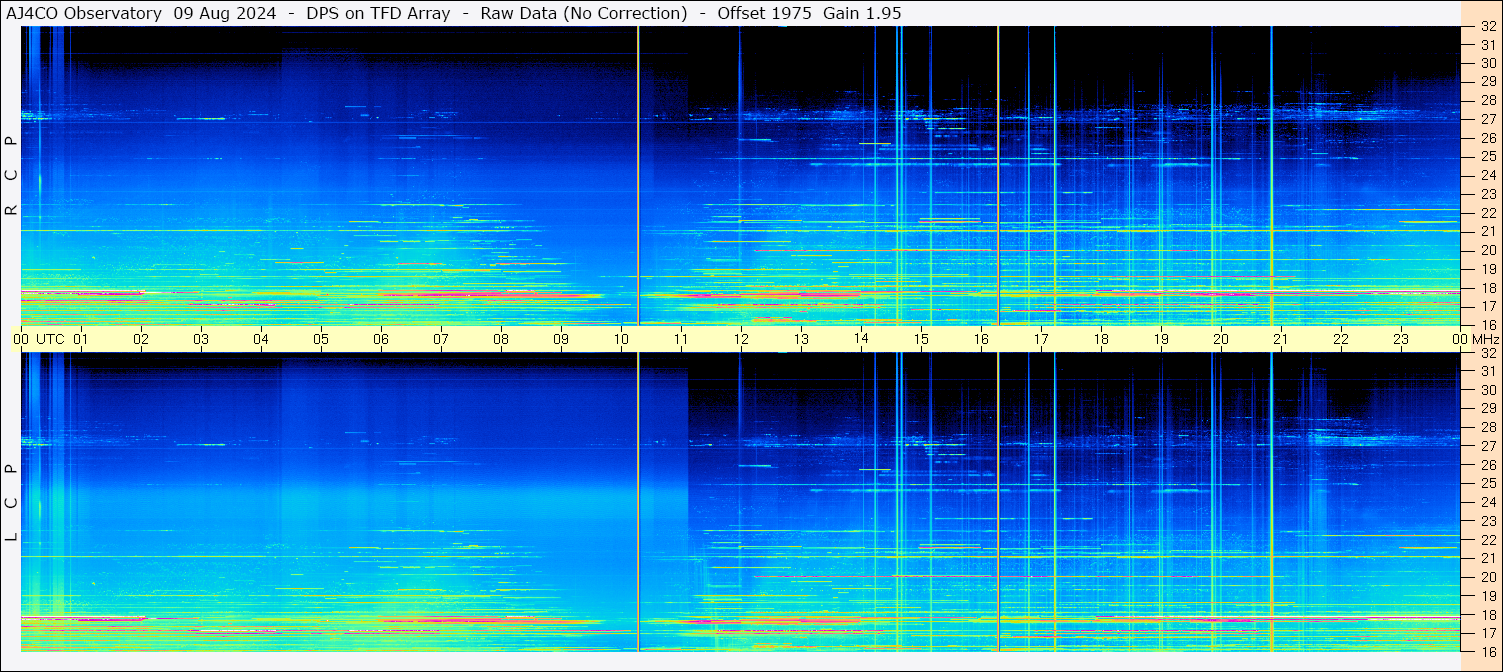Click 16 MHz label on LCP frequency scale

tap(1487, 651)
